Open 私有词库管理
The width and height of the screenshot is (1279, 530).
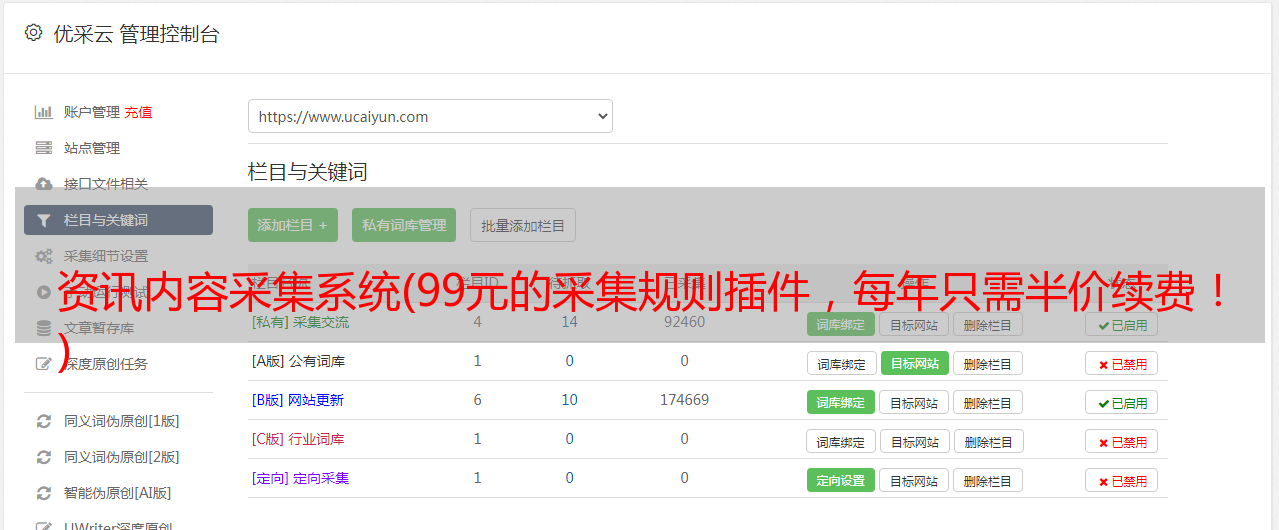click(x=404, y=225)
